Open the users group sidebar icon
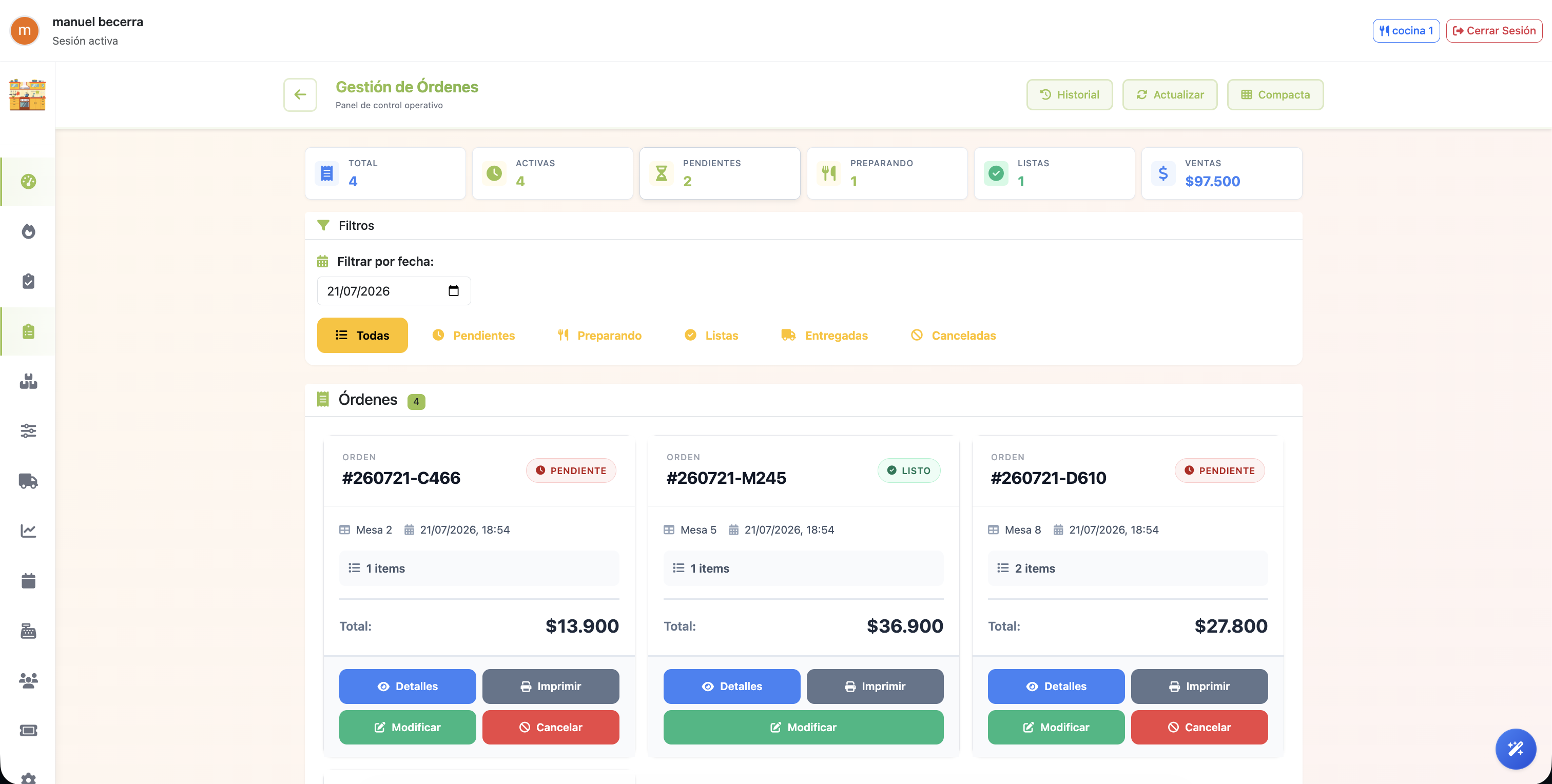Screen dimensions: 1552x784 click(x=28, y=680)
